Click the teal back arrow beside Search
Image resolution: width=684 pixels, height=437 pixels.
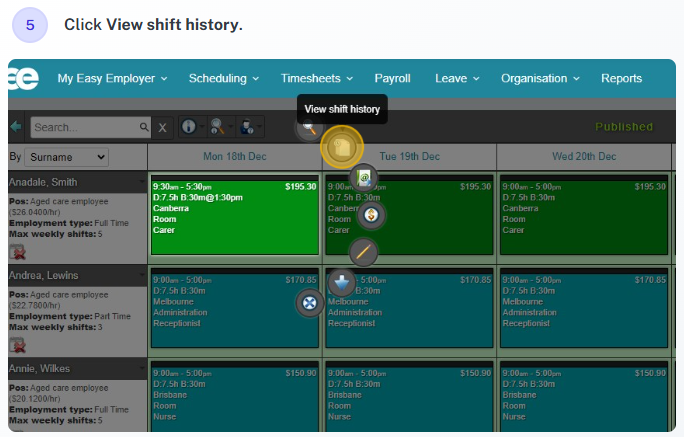click(16, 127)
